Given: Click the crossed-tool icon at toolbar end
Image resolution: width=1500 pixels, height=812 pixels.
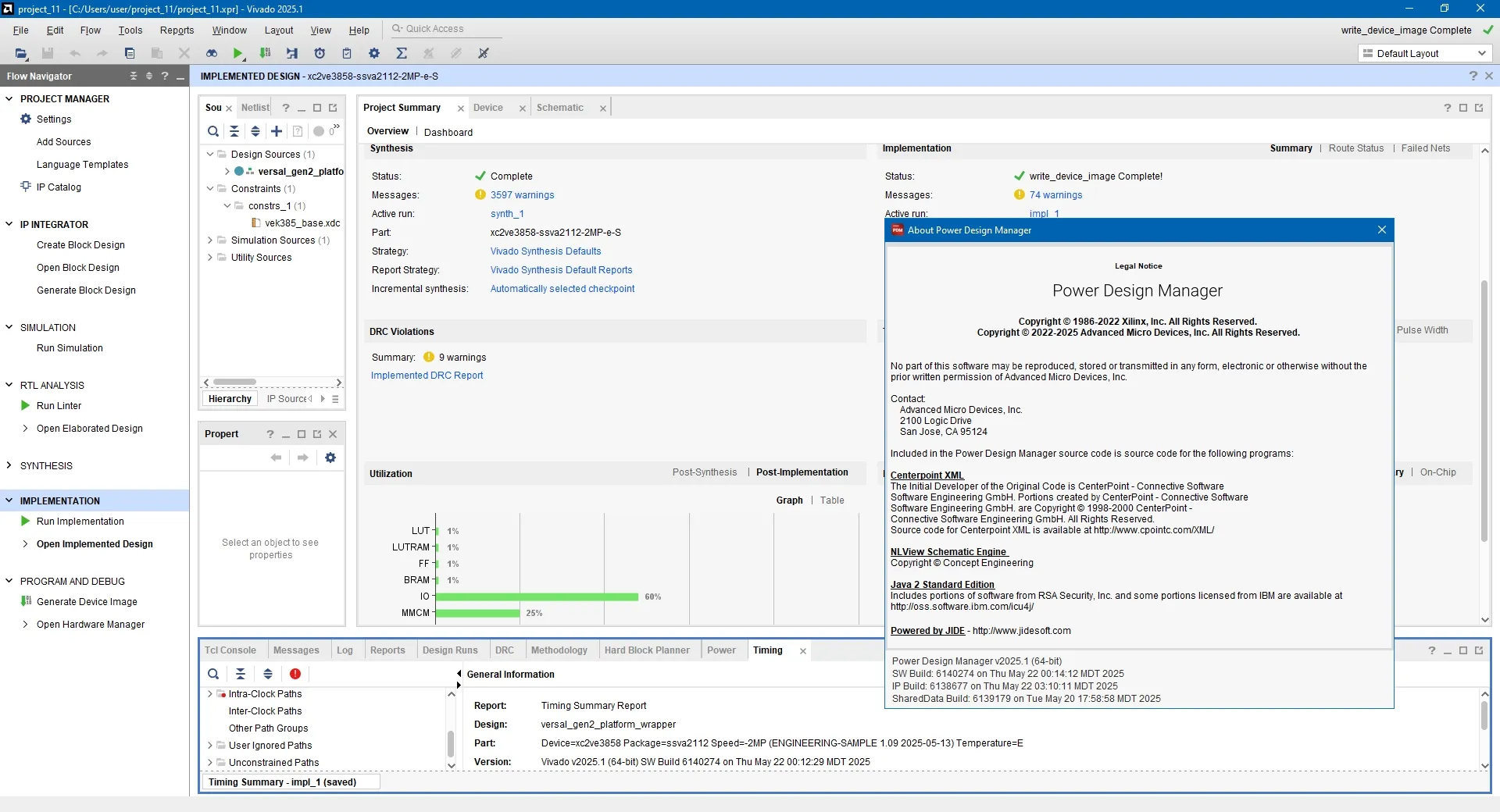Looking at the screenshot, I should pos(484,53).
